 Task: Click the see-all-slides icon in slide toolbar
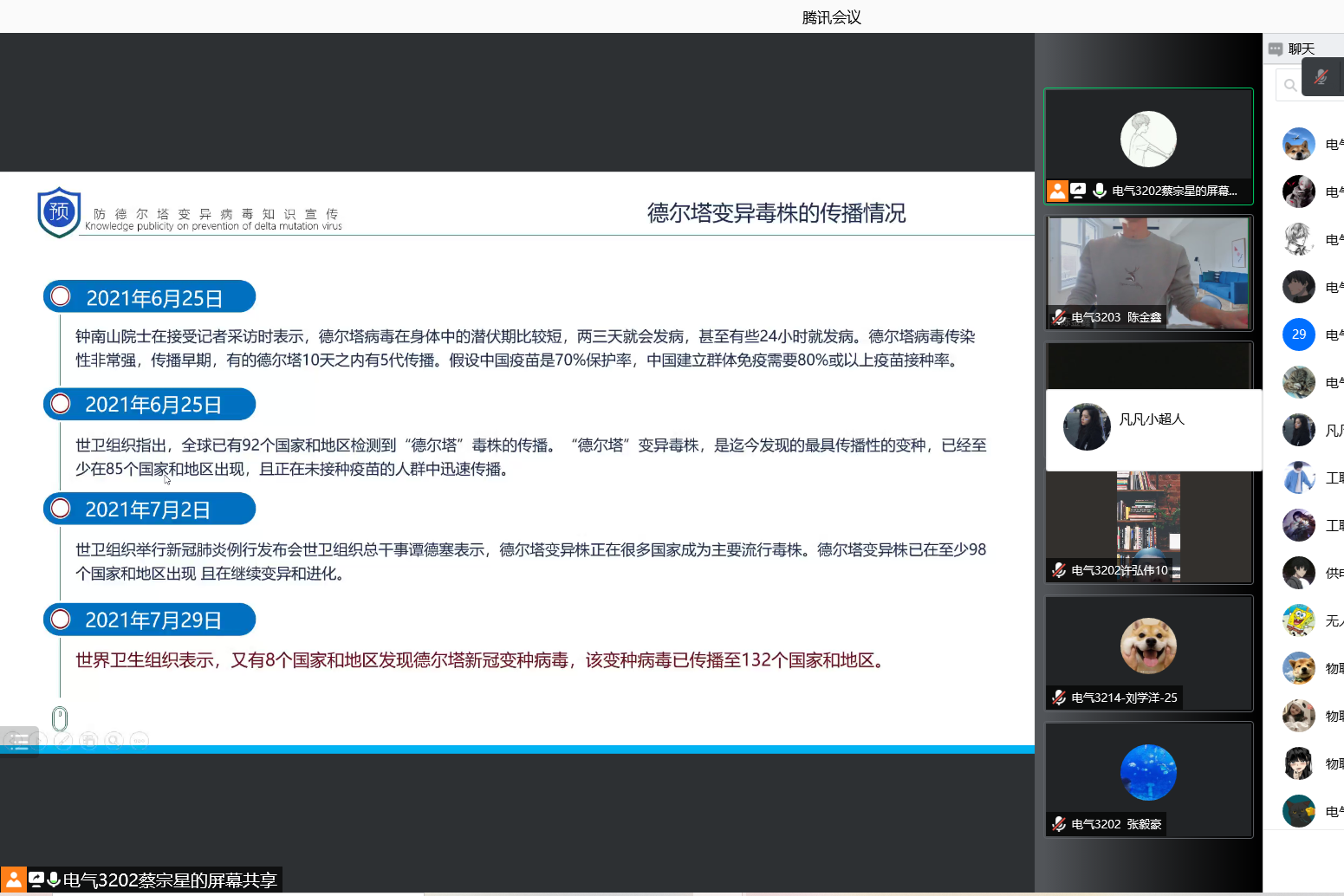88,741
